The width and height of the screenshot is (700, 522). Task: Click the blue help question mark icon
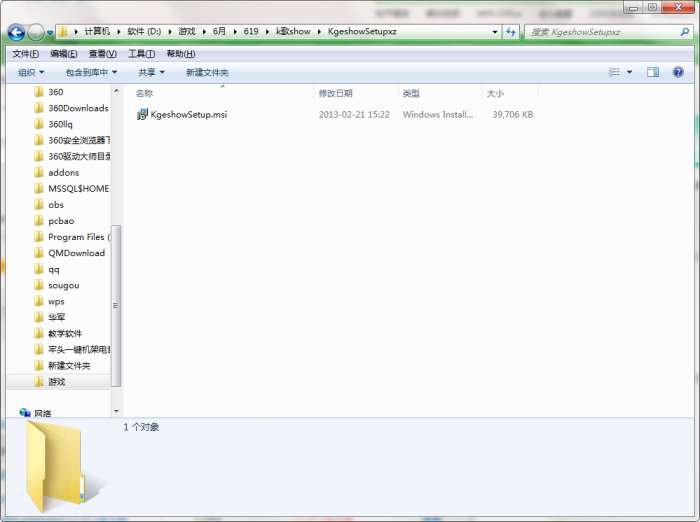point(678,72)
